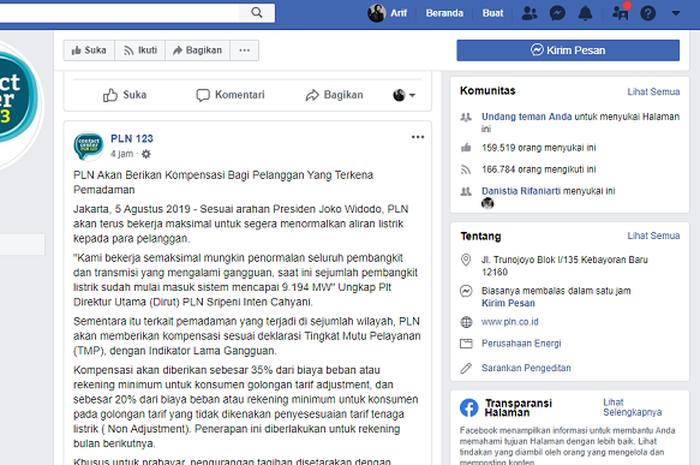The image size is (700, 465).
Task: Click Lihat Selengkapnya link
Action: pos(632,407)
